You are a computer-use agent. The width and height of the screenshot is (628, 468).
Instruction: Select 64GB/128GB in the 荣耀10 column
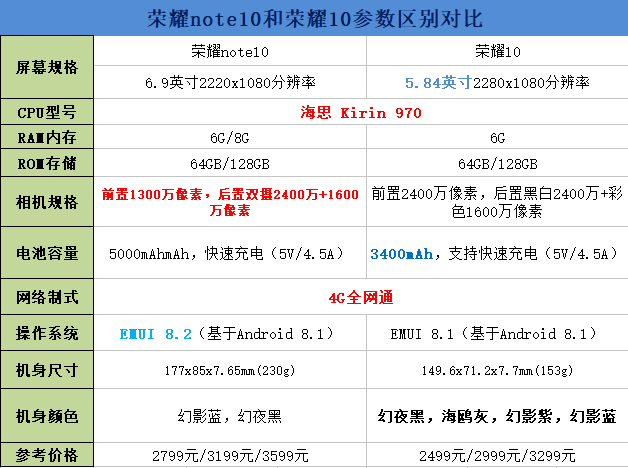(497, 163)
